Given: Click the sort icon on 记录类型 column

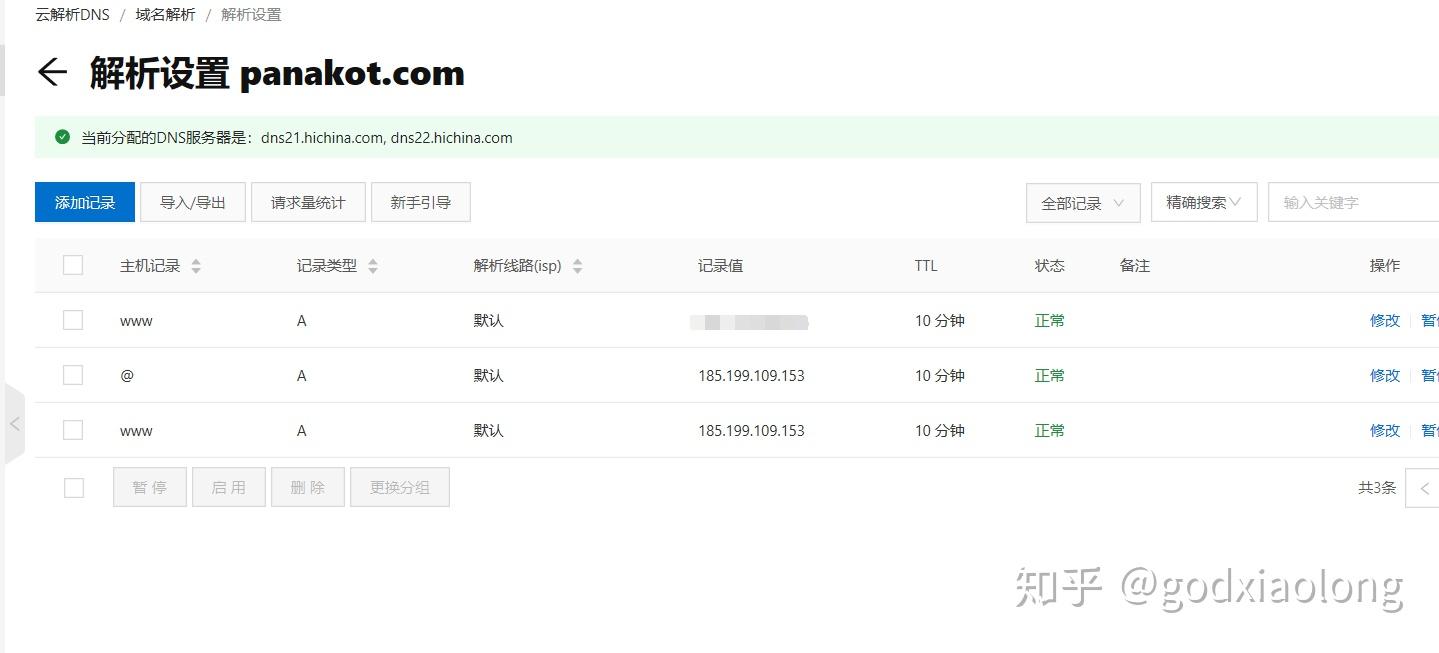Looking at the screenshot, I should pos(372,265).
